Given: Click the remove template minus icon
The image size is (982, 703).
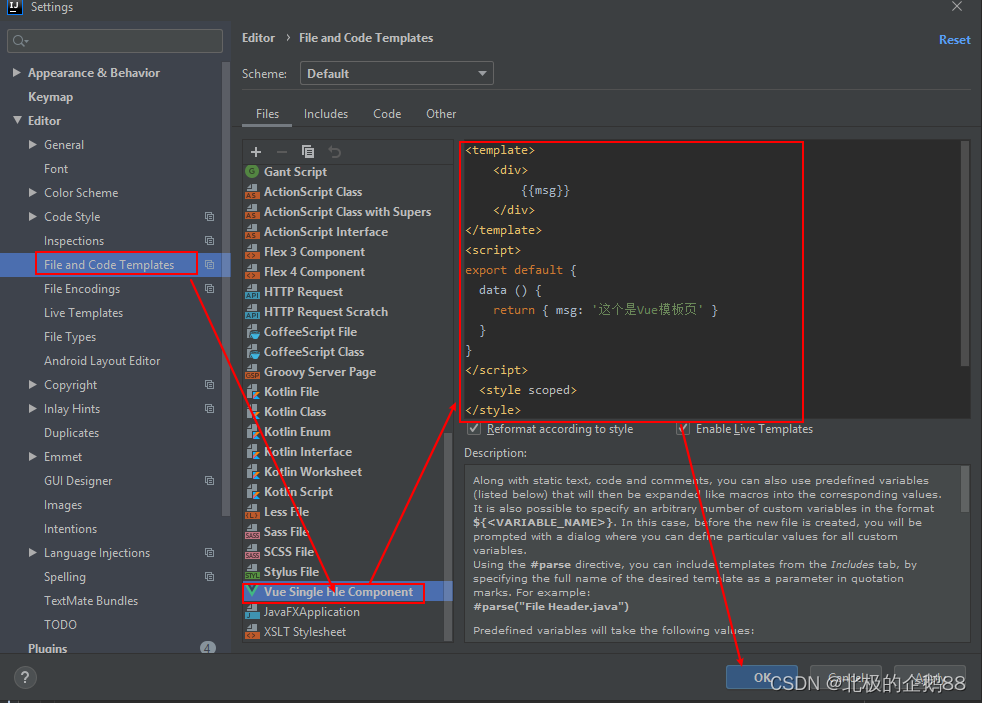Looking at the screenshot, I should pyautogui.click(x=282, y=151).
